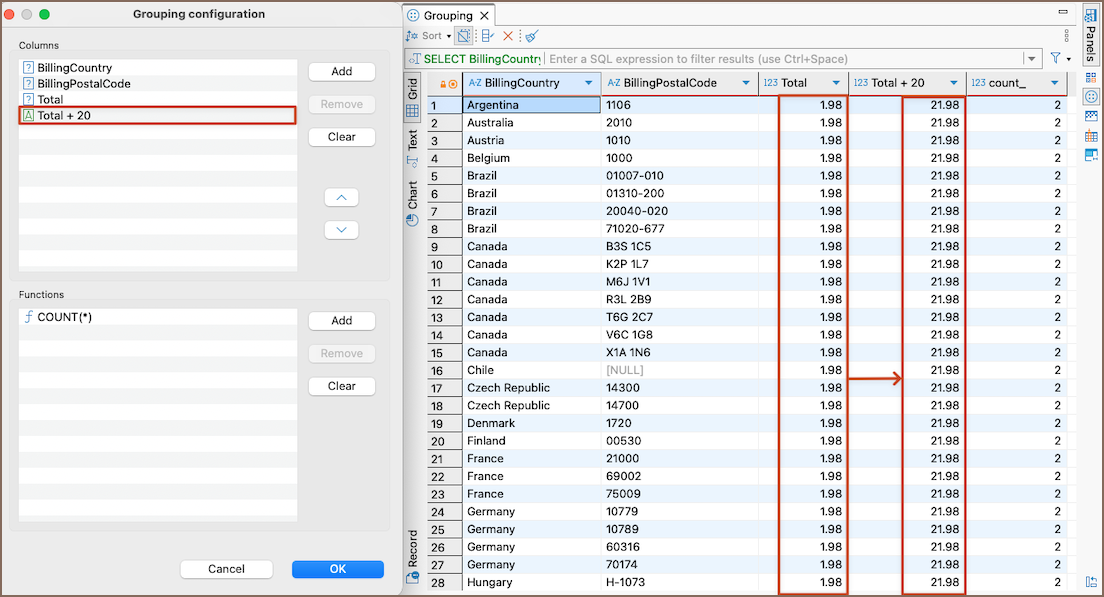This screenshot has width=1104, height=597.
Task: Click the red X delete grouping icon
Action: [508, 36]
